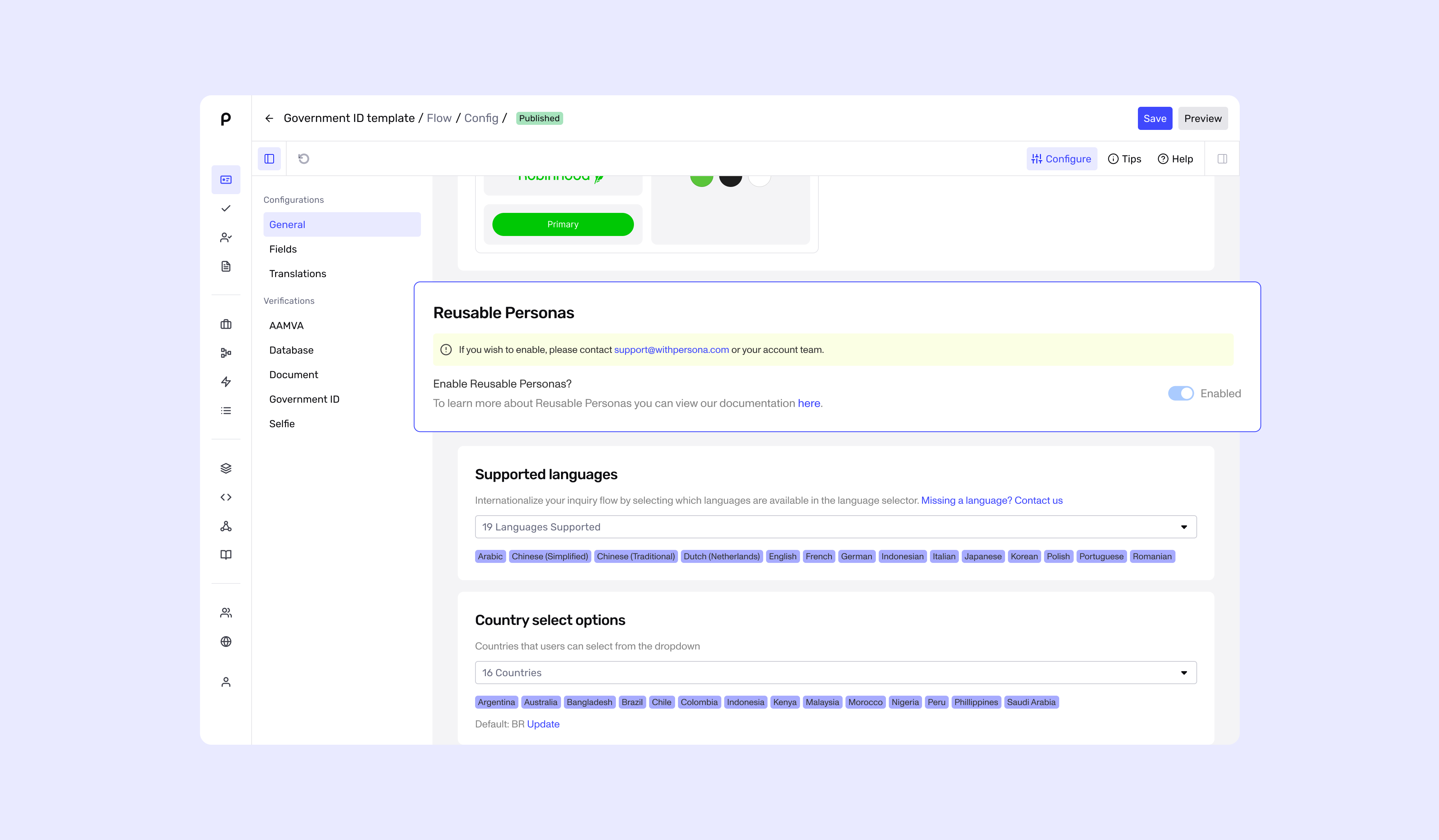Click the Saudi Arabia country tag

coord(1031,702)
